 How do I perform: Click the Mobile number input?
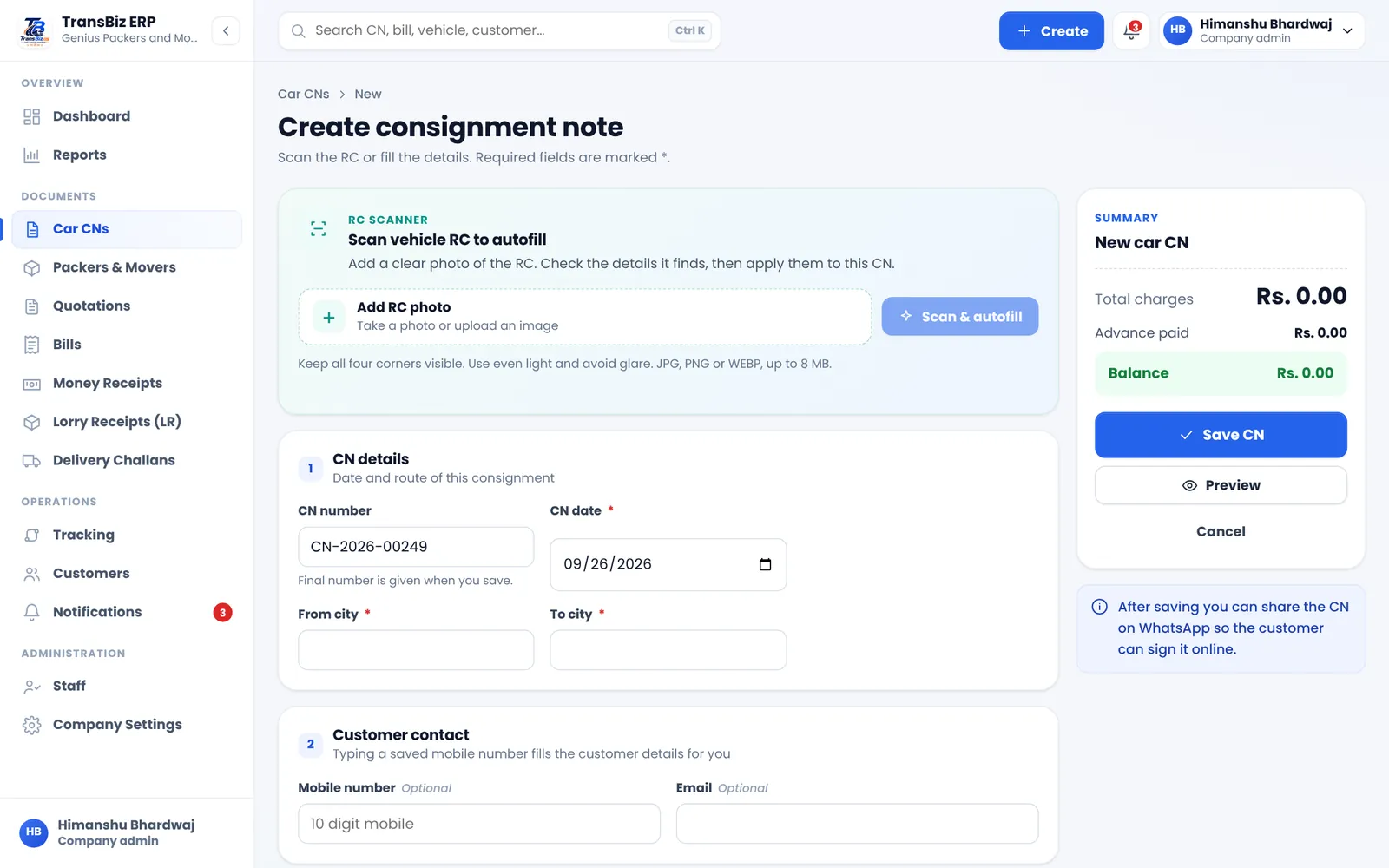coord(479,824)
